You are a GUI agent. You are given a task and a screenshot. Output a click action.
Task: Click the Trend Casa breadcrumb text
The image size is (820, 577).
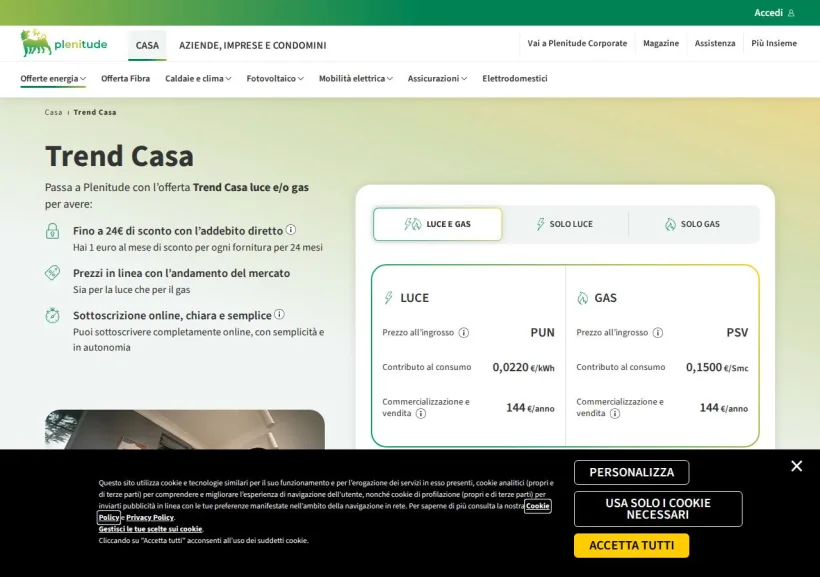tap(95, 112)
